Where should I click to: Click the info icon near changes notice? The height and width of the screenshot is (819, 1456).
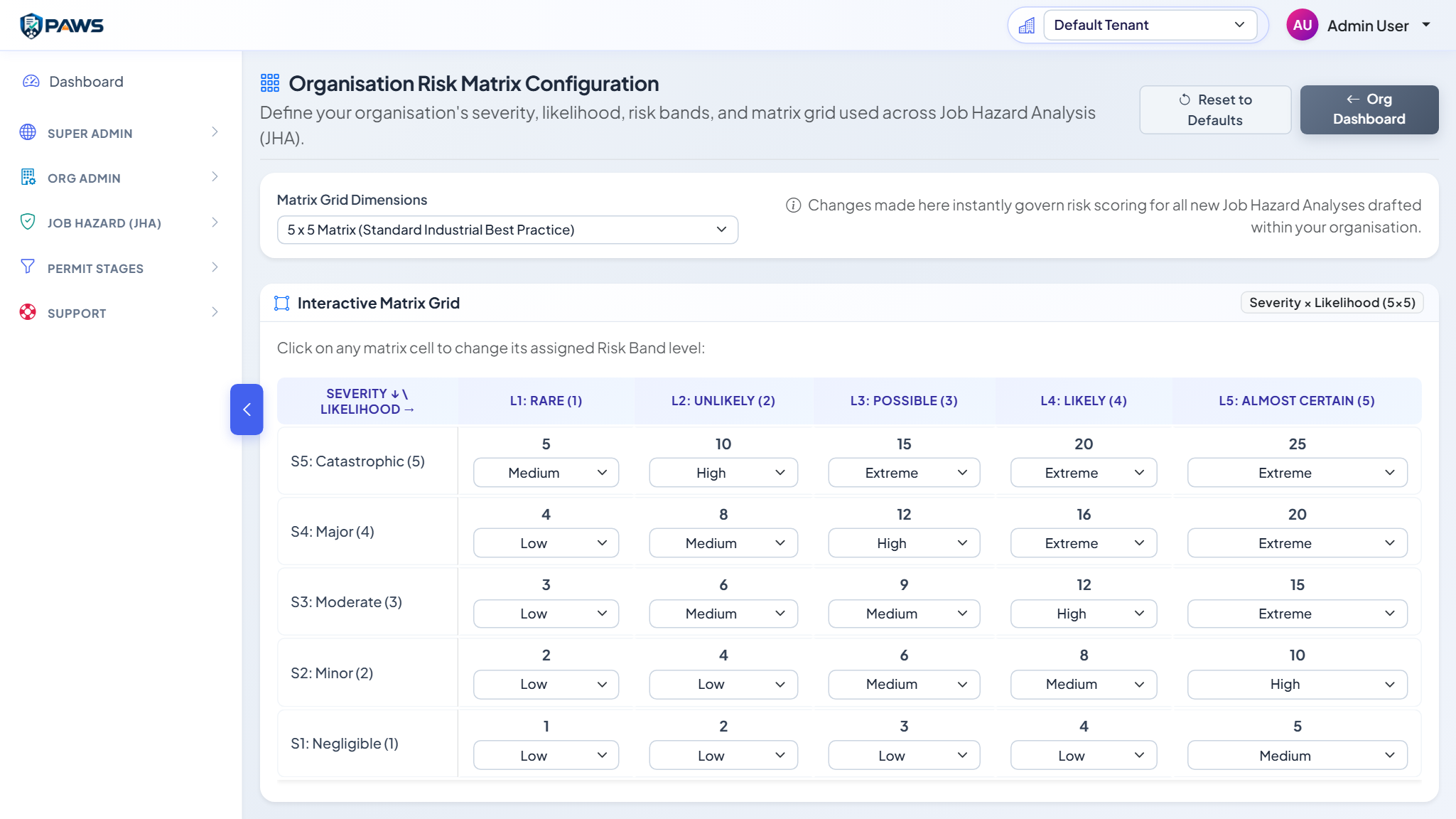click(793, 205)
